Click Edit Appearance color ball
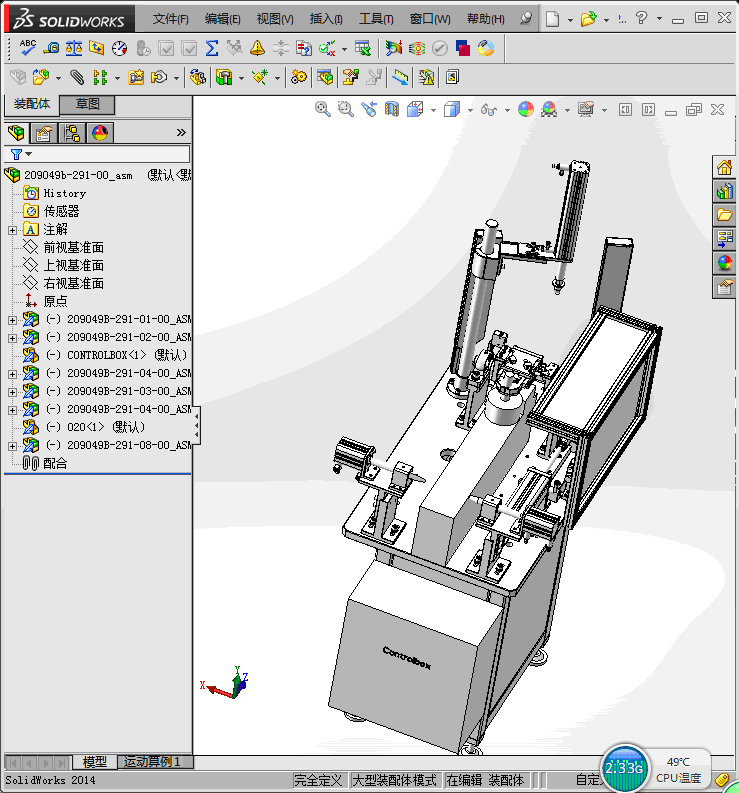 [x=526, y=109]
